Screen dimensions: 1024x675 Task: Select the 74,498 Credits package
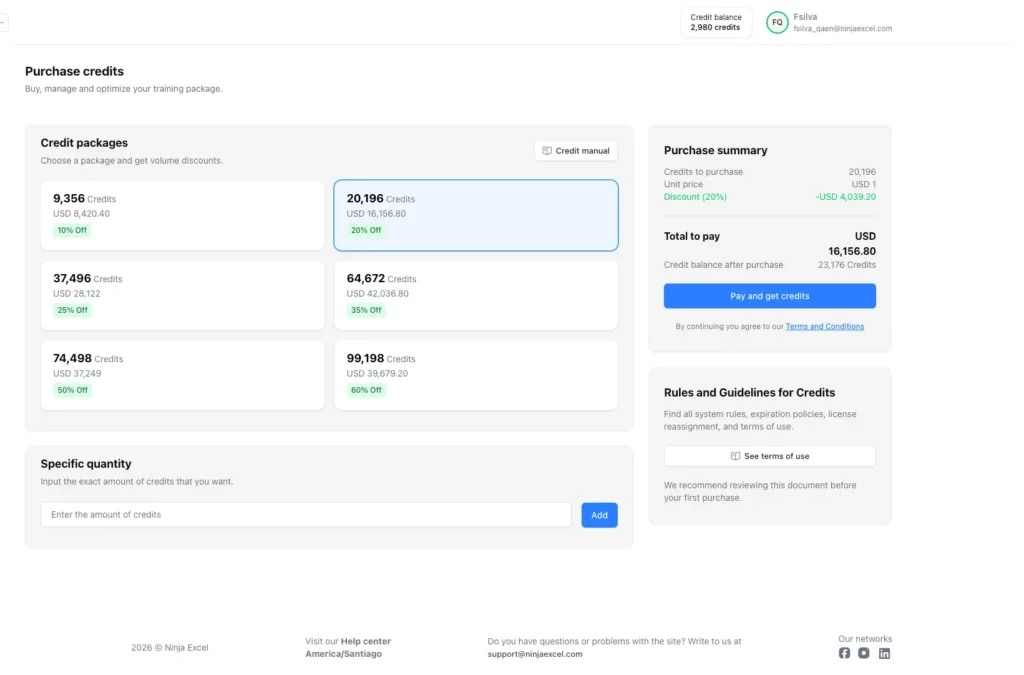(x=182, y=375)
